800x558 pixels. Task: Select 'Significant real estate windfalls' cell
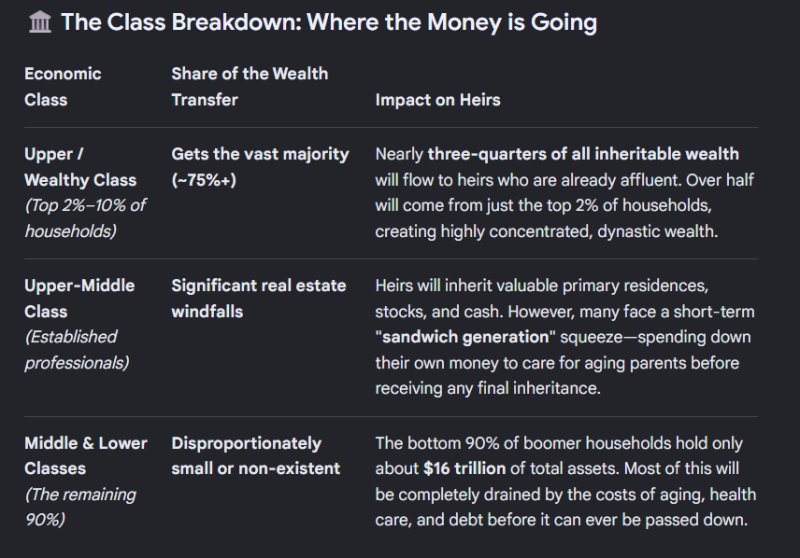point(259,298)
